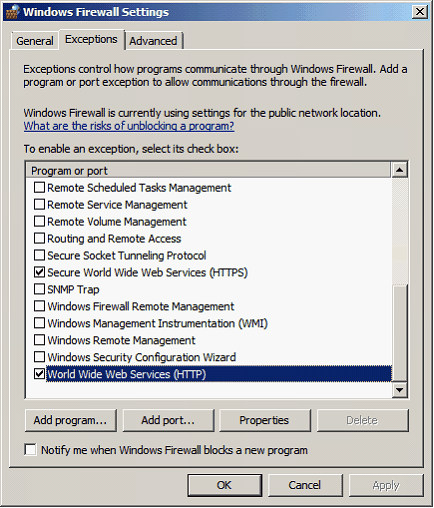Click the exceptions list scrollbar thumb
Viewport: 434px width, 508px height.
[x=399, y=332]
